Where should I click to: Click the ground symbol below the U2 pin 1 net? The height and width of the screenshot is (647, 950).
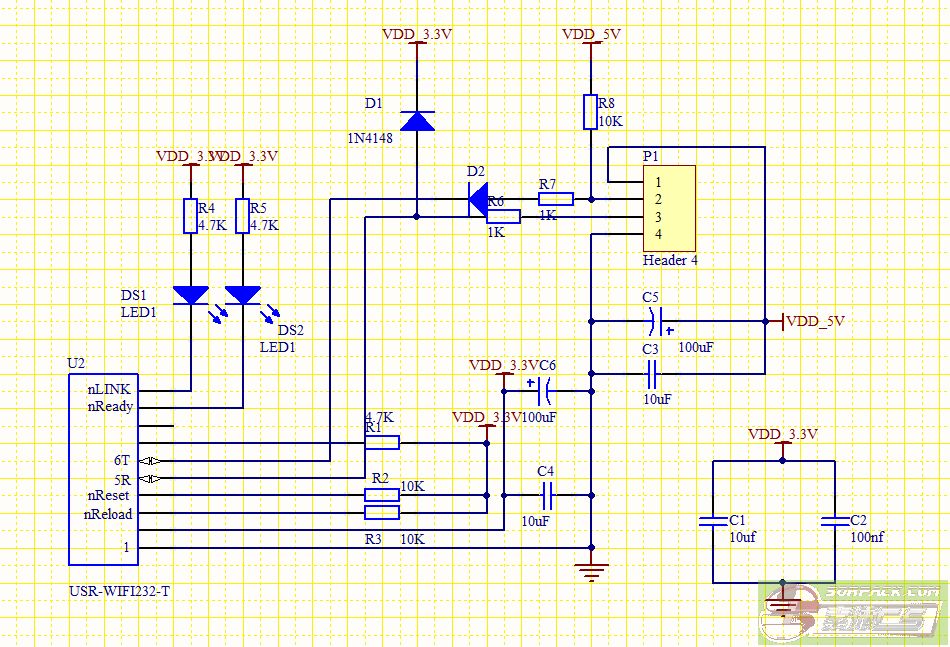(592, 571)
